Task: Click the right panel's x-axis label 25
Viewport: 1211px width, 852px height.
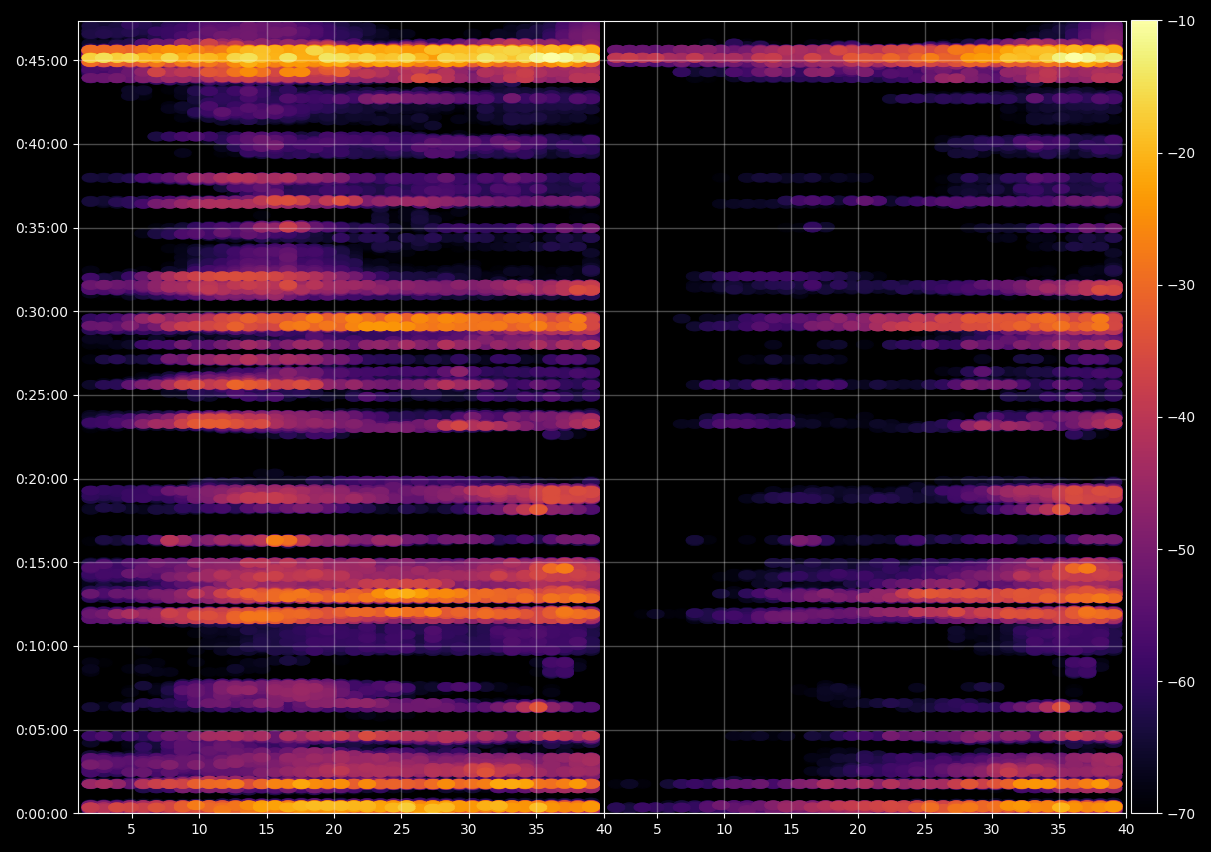Action: (x=925, y=830)
